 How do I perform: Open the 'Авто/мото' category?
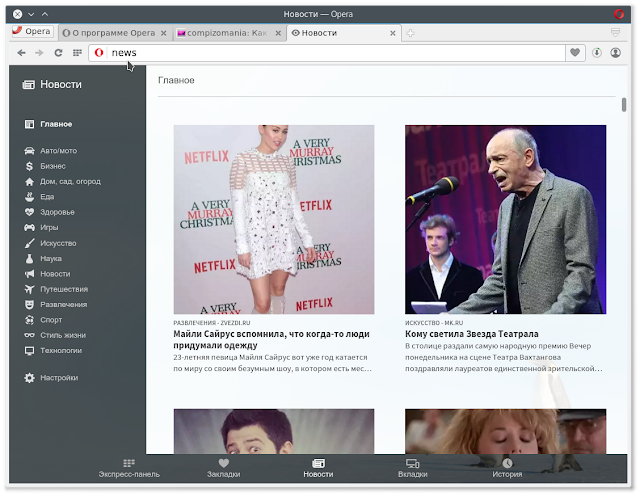[50, 151]
